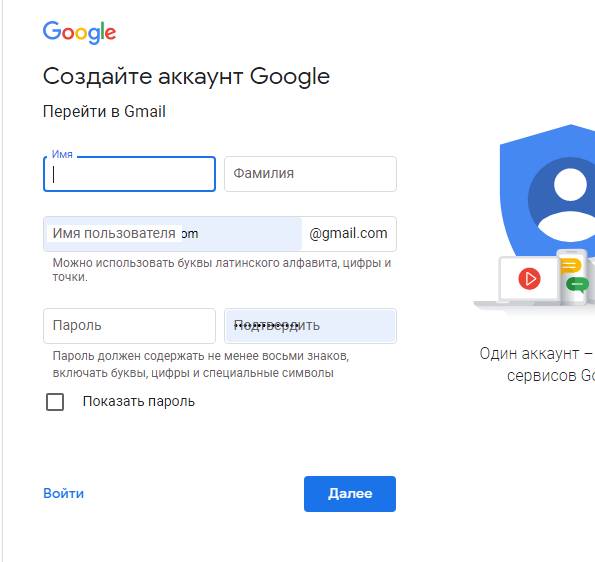Click the @gmail.com suffix text
Viewport: 595px width, 562px height.
coord(348,233)
